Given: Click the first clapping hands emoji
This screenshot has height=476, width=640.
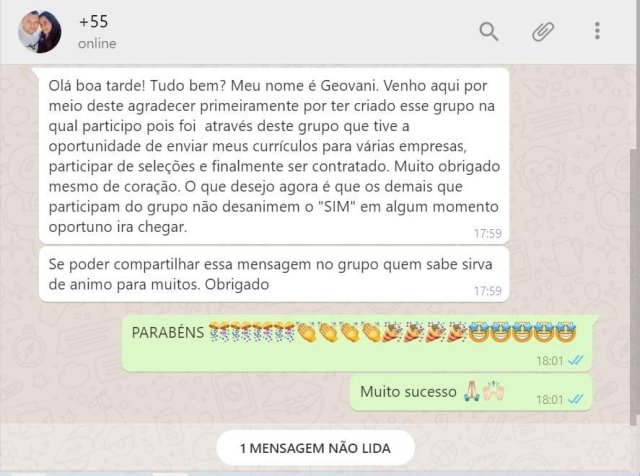Looking at the screenshot, I should [x=307, y=332].
